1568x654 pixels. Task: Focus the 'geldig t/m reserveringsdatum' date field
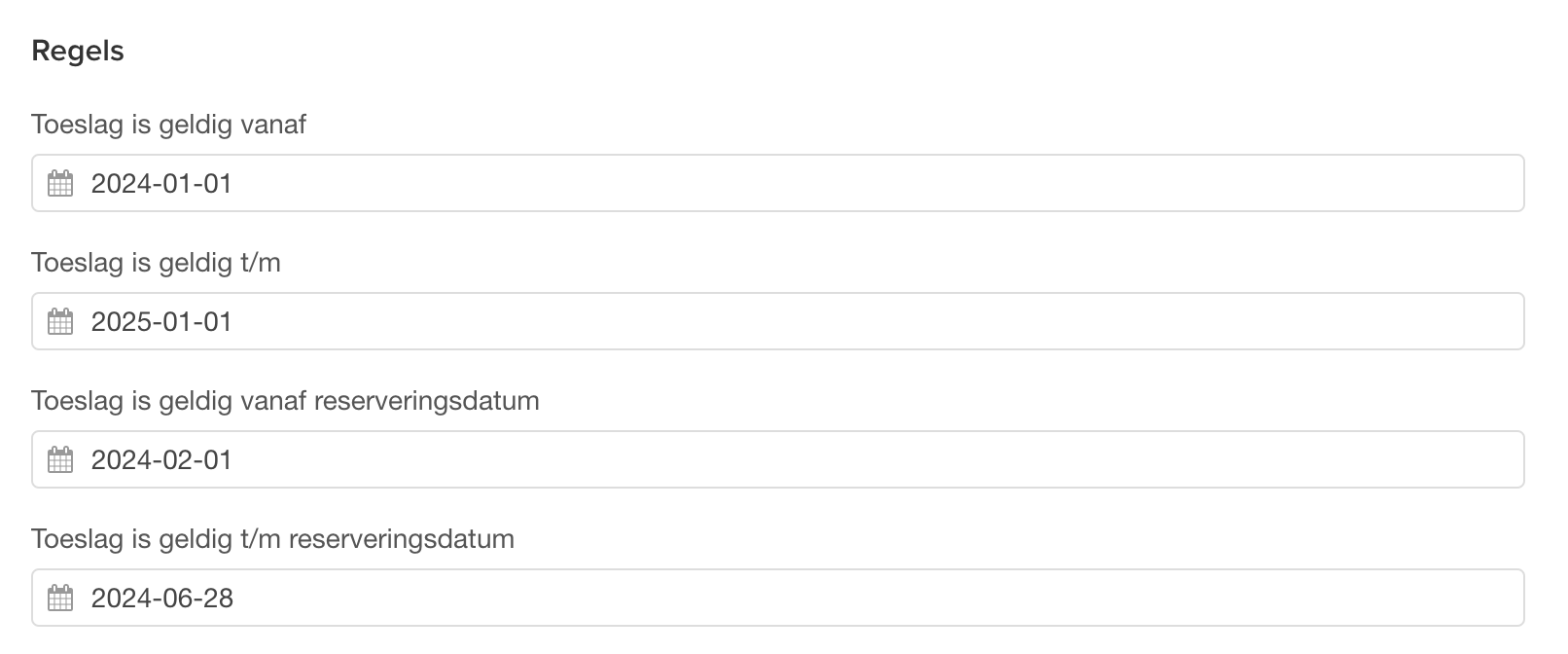(777, 598)
